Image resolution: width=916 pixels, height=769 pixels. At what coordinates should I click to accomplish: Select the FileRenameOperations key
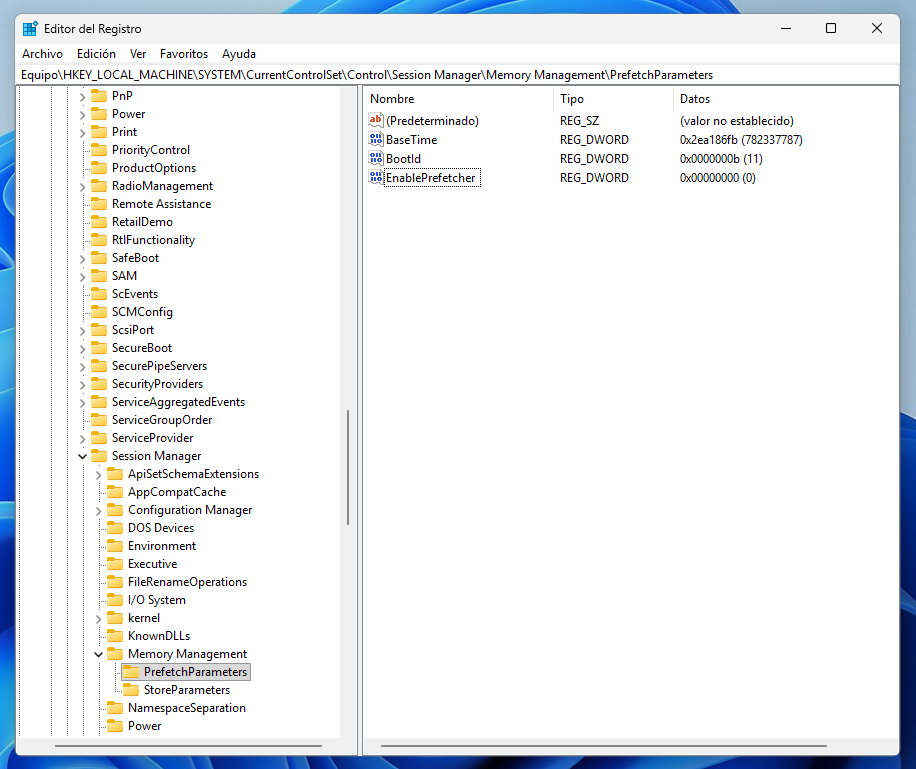188,582
